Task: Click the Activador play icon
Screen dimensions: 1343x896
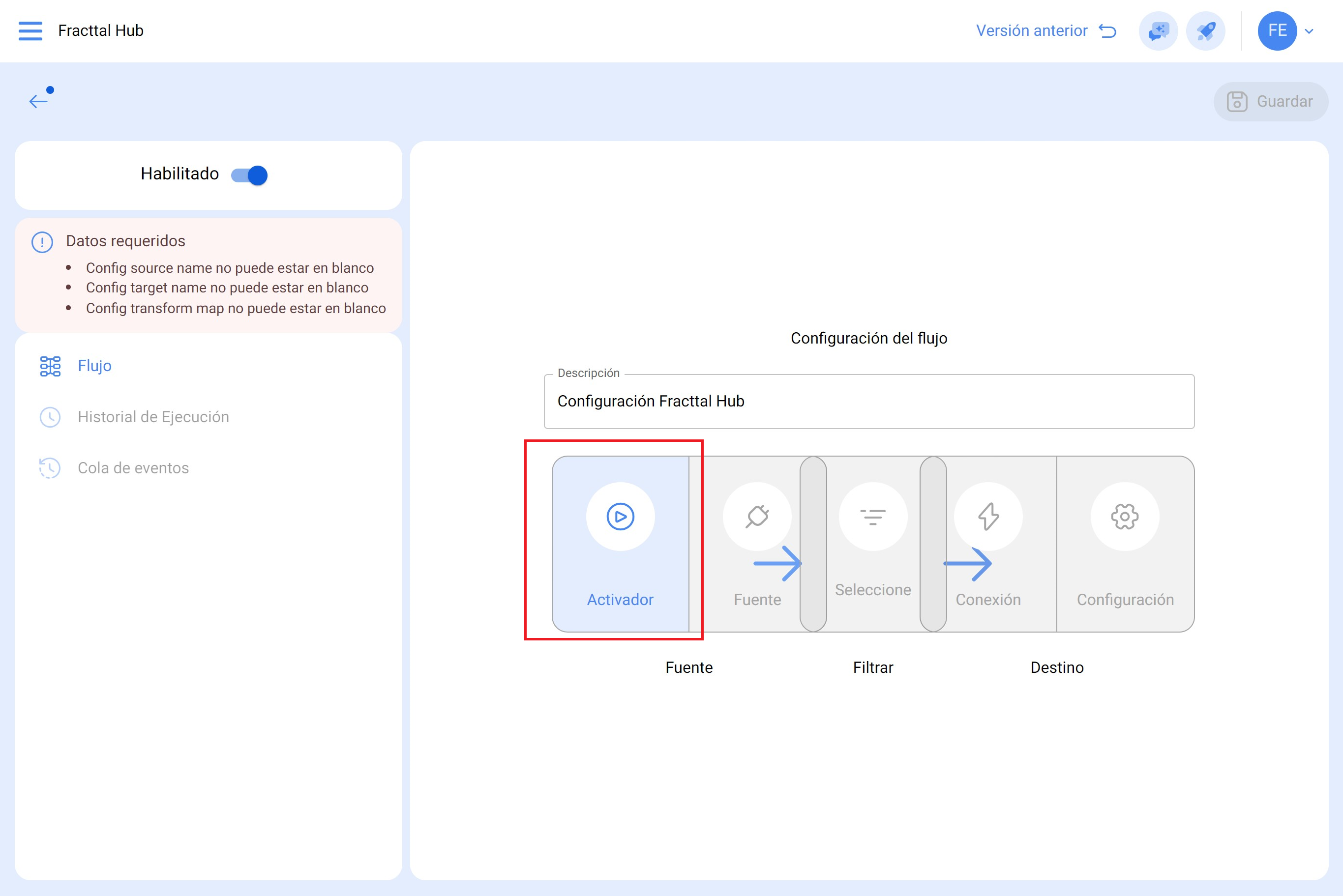Action: click(x=620, y=517)
